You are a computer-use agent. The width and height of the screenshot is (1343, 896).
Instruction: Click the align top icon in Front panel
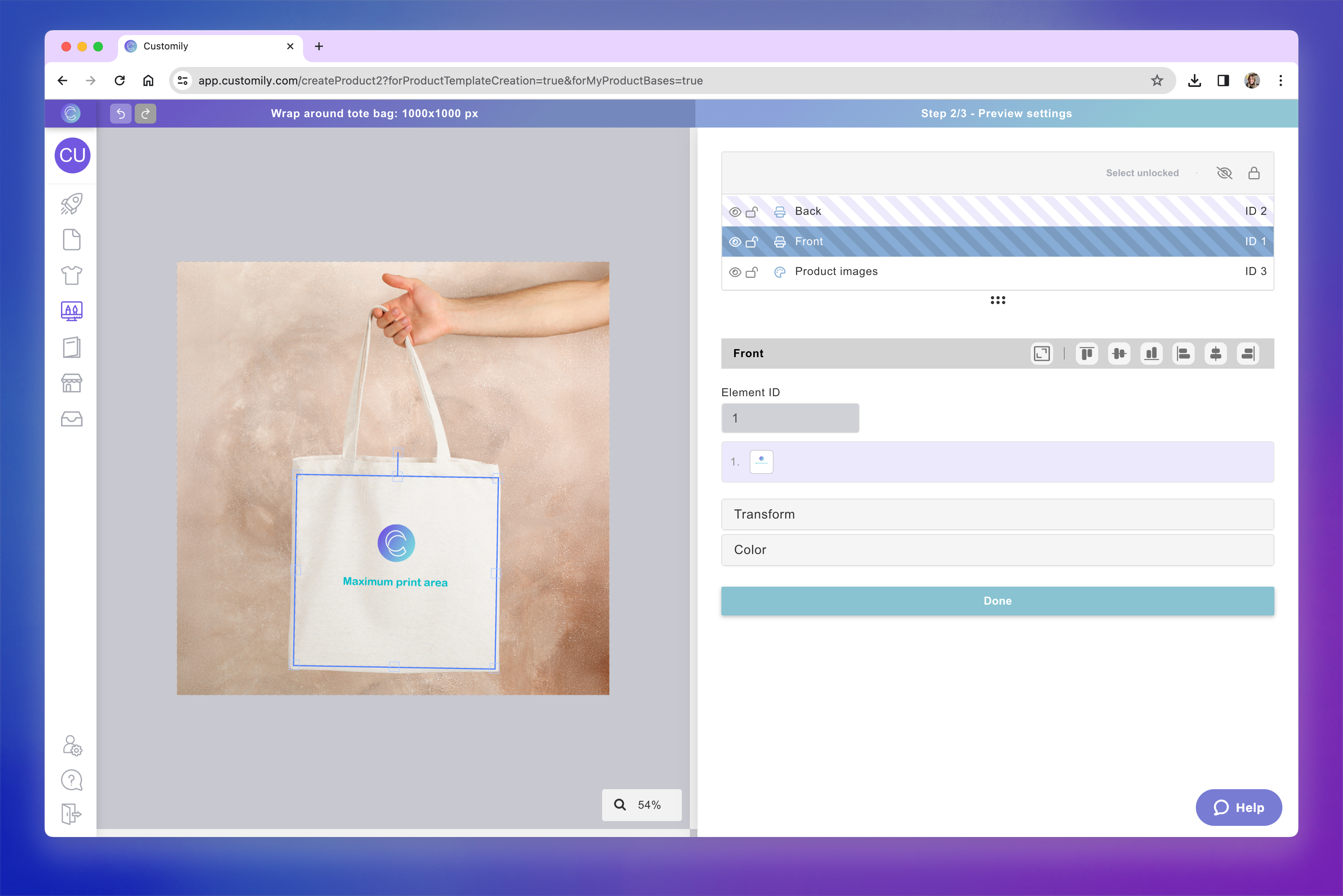1087,354
